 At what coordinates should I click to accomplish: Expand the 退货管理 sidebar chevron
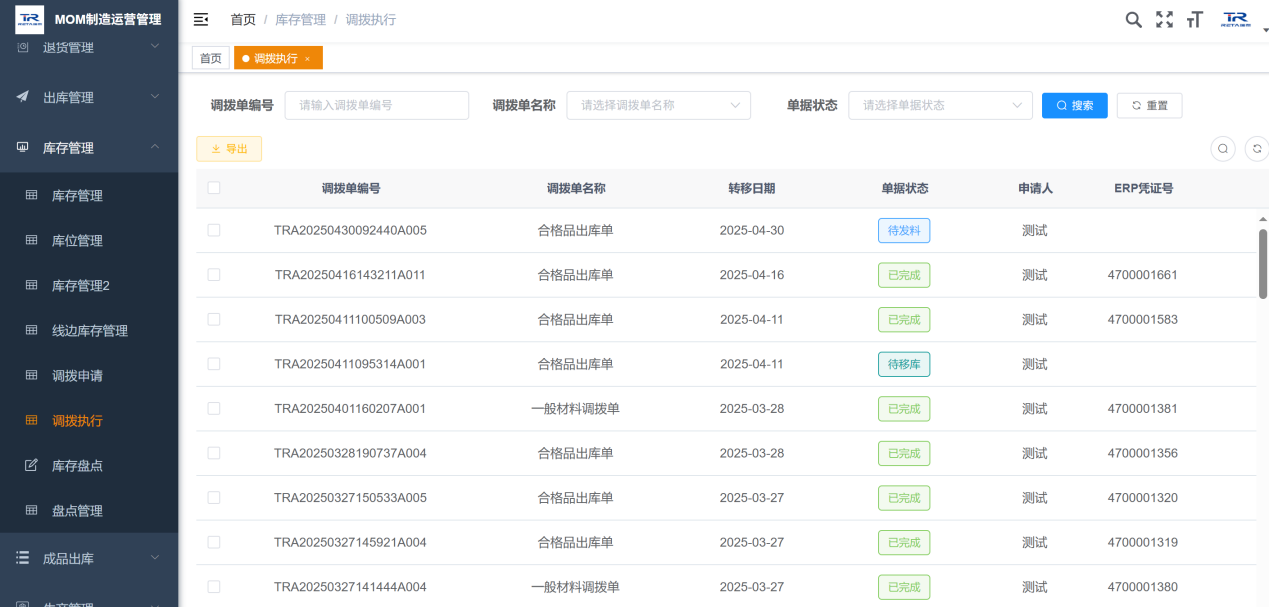pos(155,47)
